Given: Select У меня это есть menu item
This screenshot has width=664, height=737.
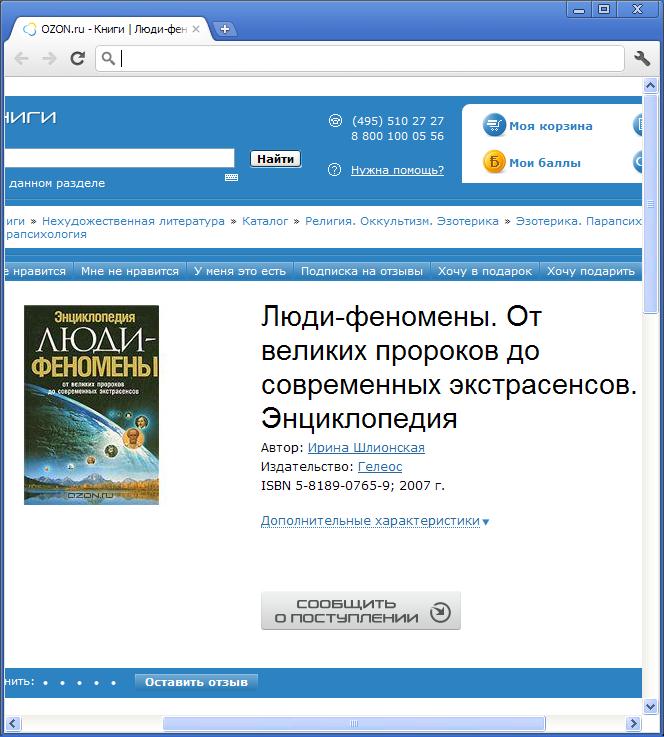Looking at the screenshot, I should point(240,271).
